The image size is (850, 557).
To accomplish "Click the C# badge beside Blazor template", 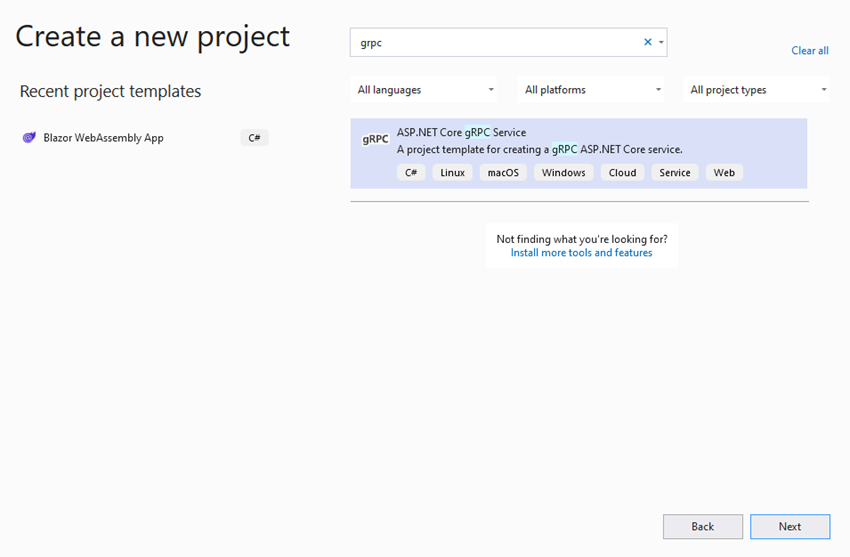I will point(254,138).
